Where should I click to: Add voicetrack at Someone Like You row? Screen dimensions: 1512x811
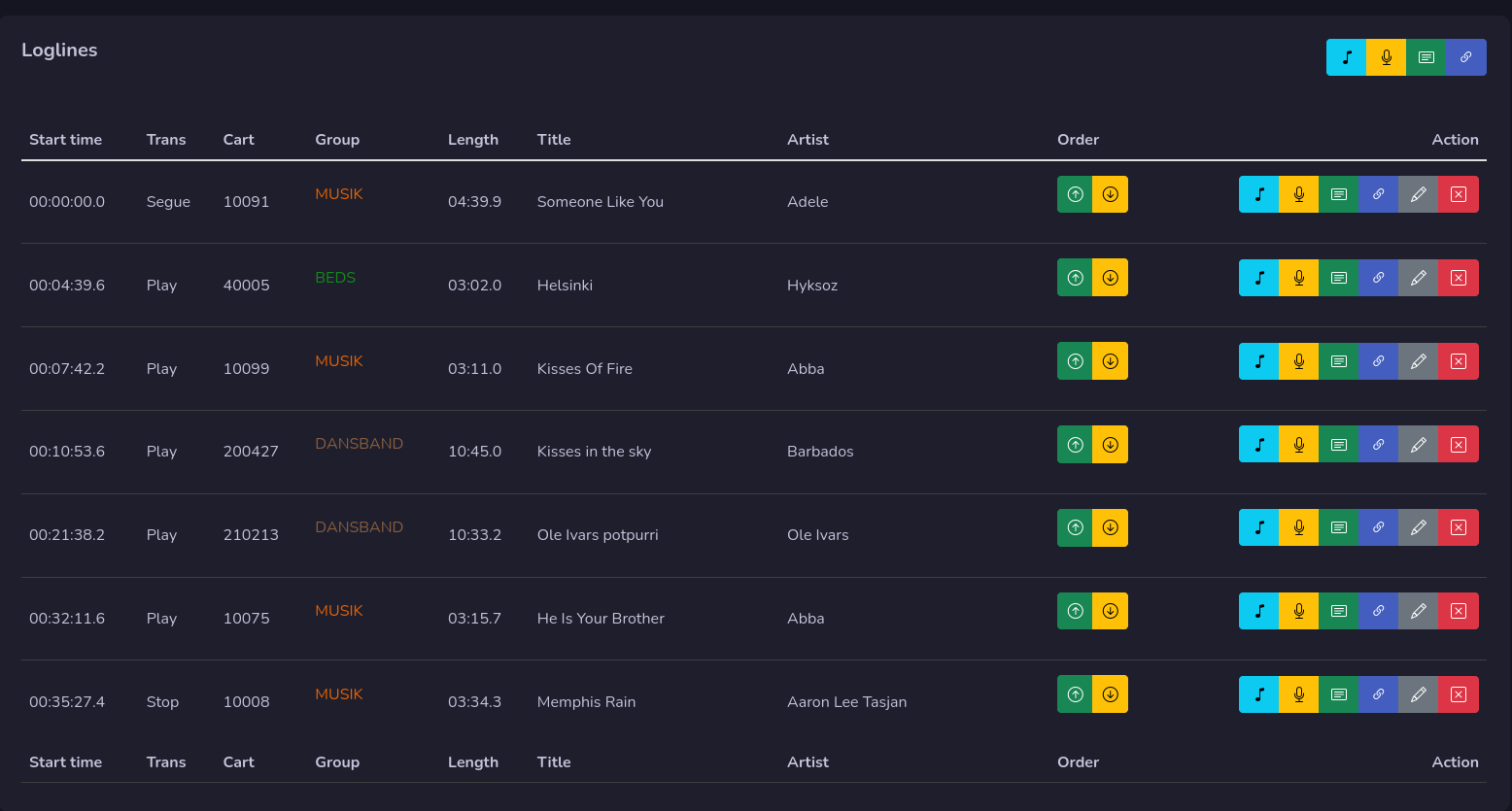1298,194
